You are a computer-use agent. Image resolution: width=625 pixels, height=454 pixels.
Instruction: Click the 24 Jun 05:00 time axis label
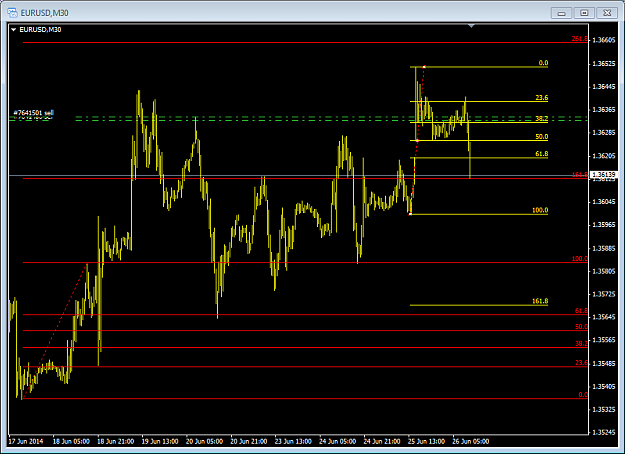point(338,441)
